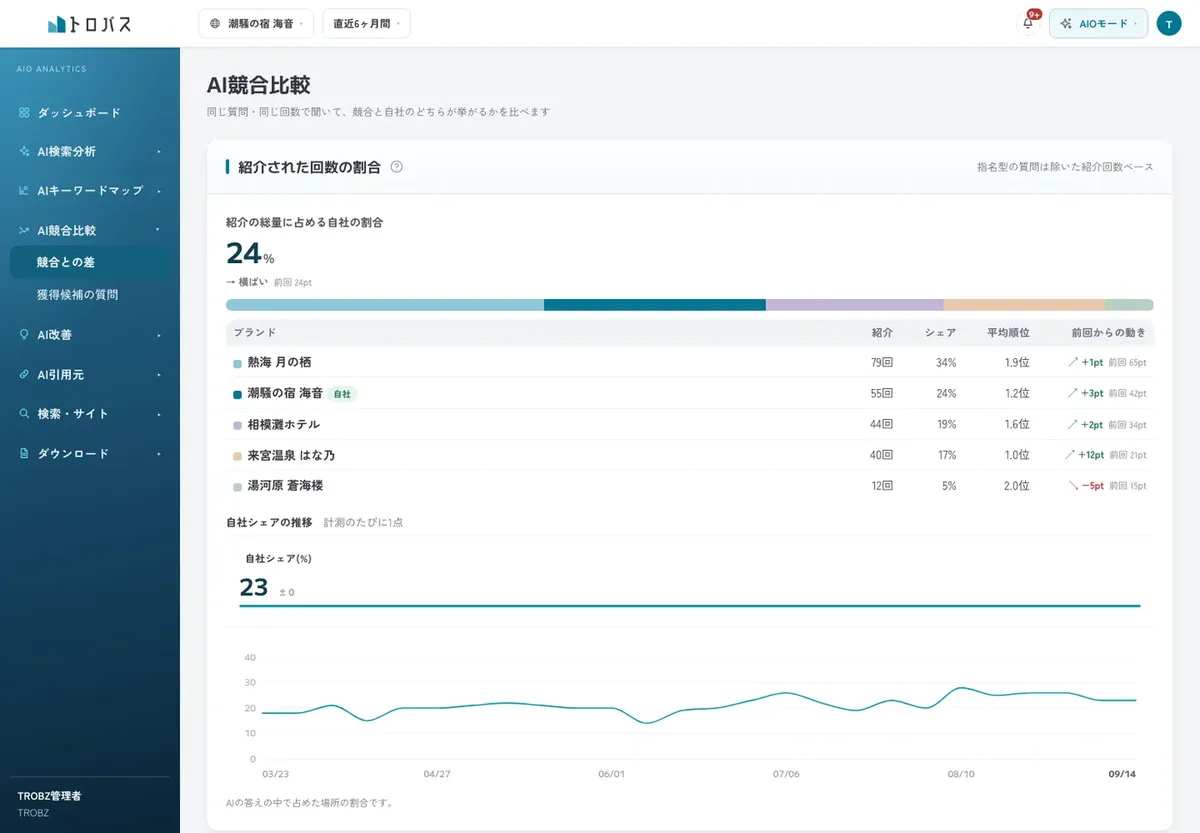
Task: Open user avatar T menu
Action: [1169, 23]
